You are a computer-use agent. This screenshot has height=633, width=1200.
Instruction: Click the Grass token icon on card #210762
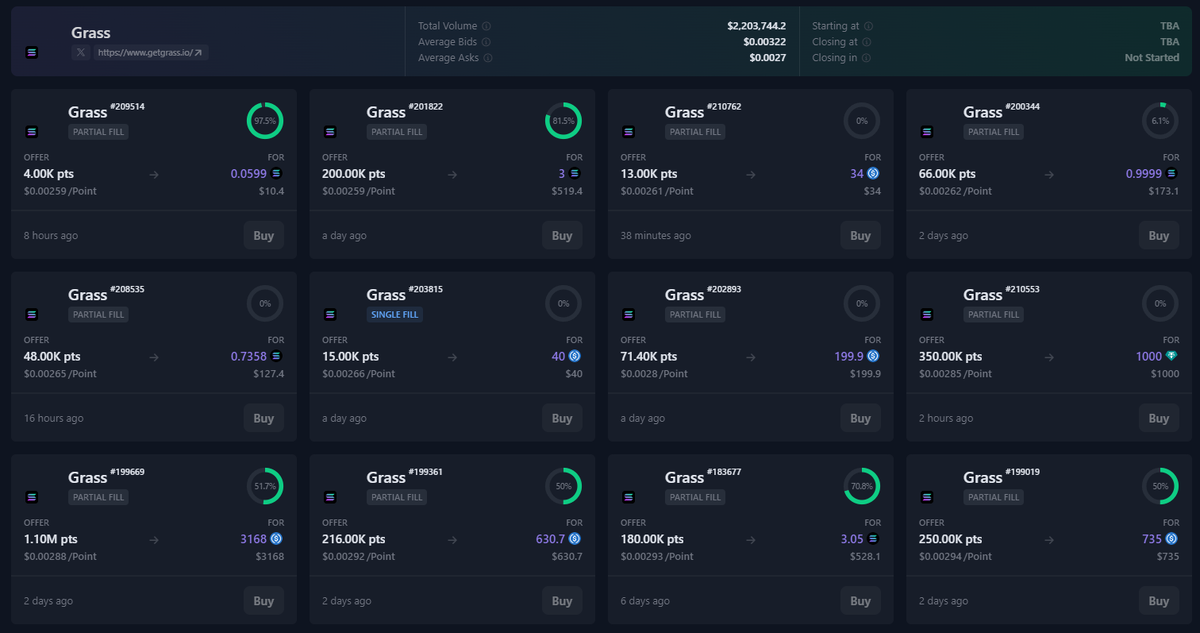628,131
